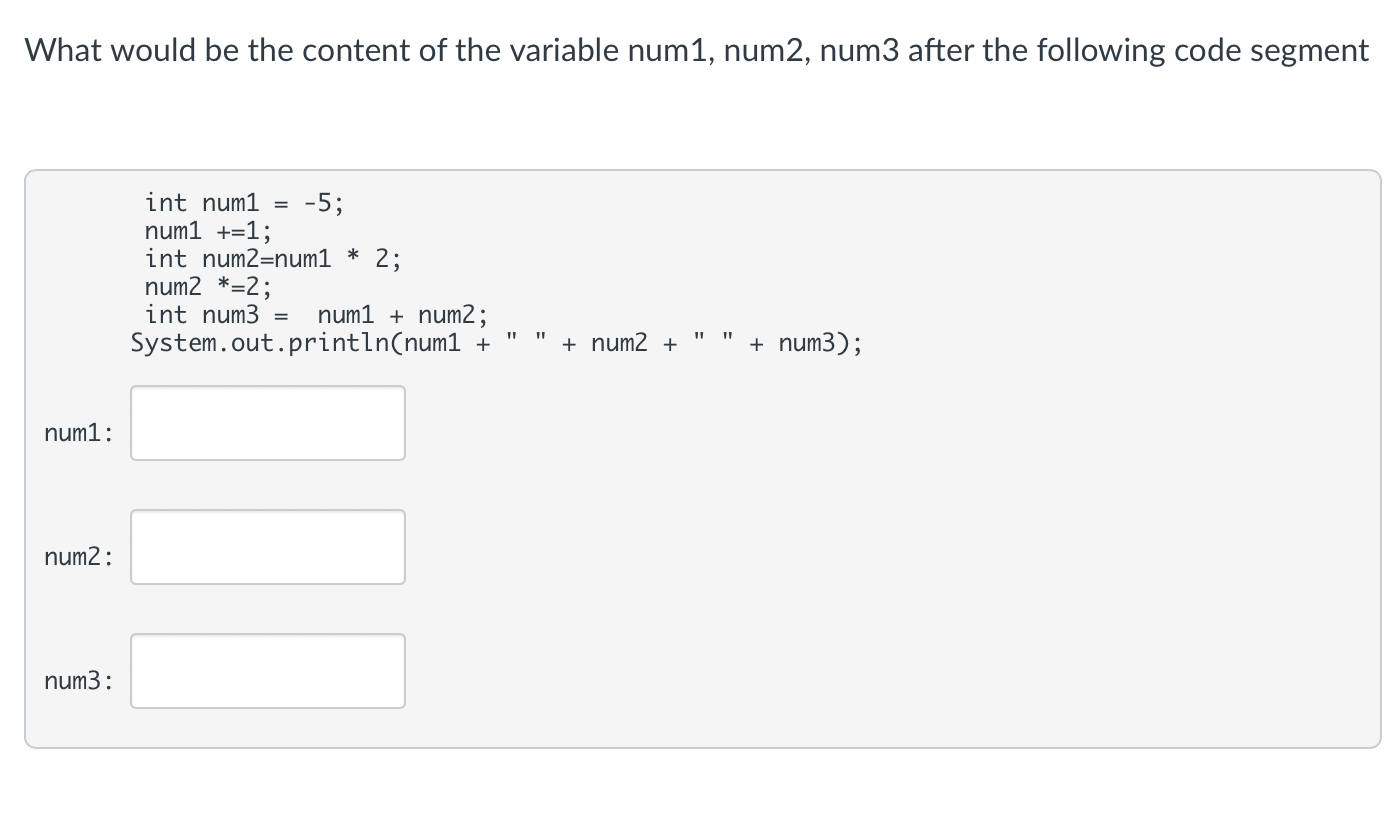This screenshot has width=1396, height=816.
Task: Click the 'num3:' label text
Action: click(x=79, y=681)
